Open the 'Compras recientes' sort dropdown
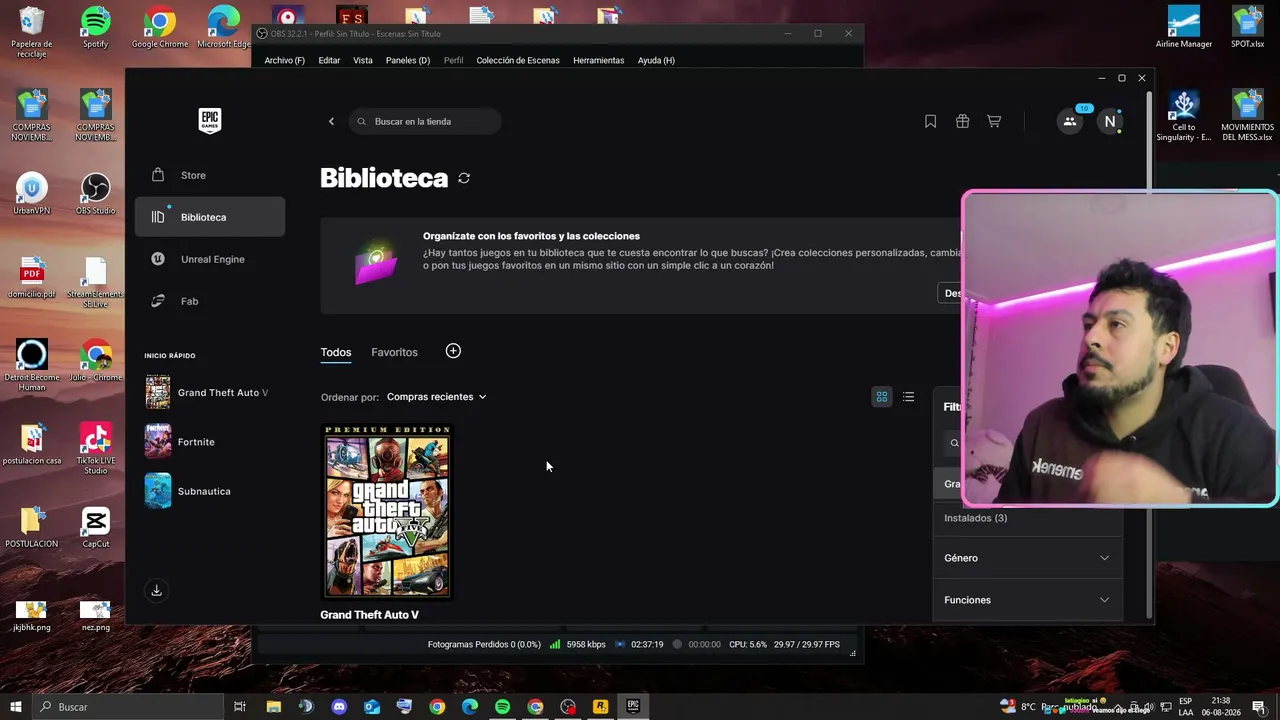 coord(436,397)
